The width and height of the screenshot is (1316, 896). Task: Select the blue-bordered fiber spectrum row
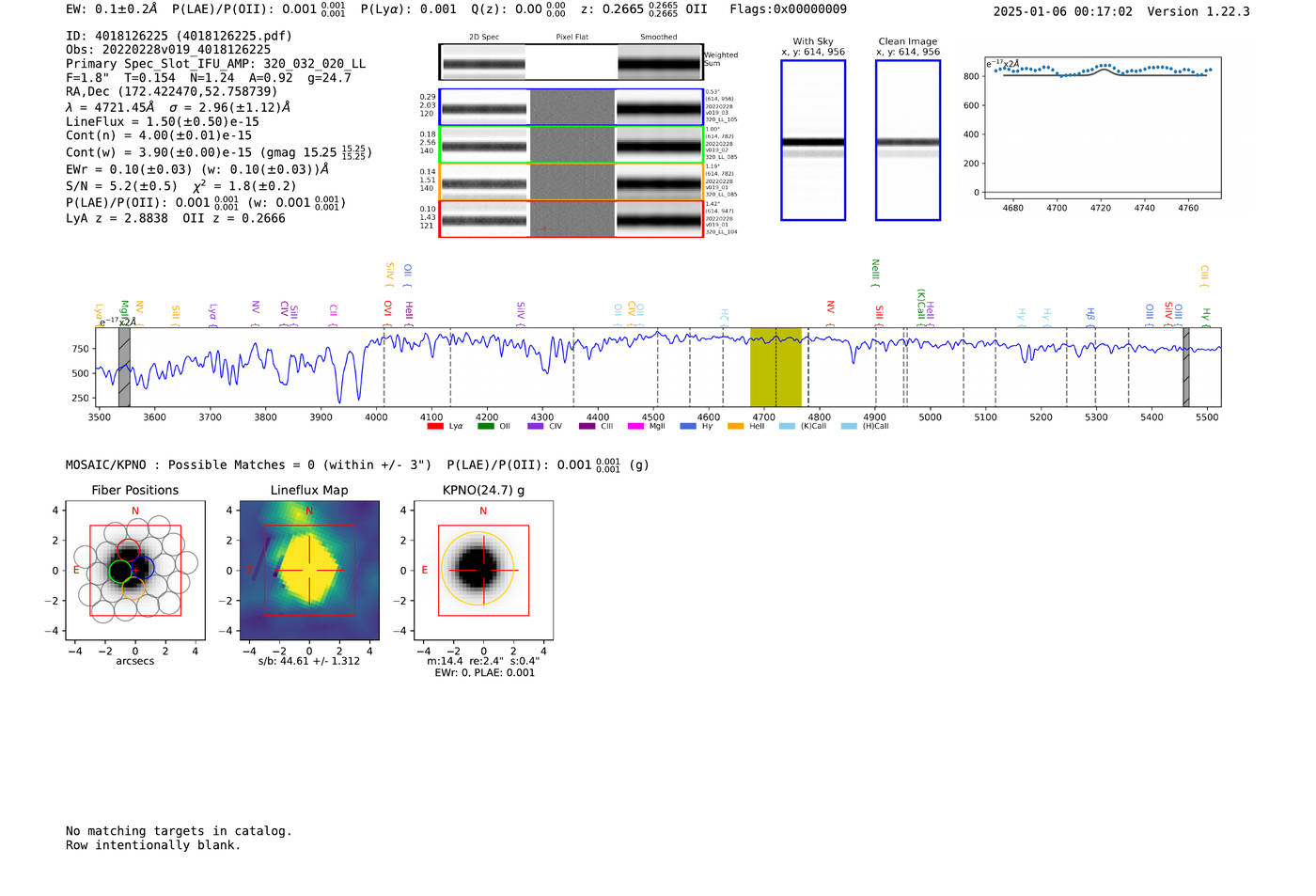point(572,107)
